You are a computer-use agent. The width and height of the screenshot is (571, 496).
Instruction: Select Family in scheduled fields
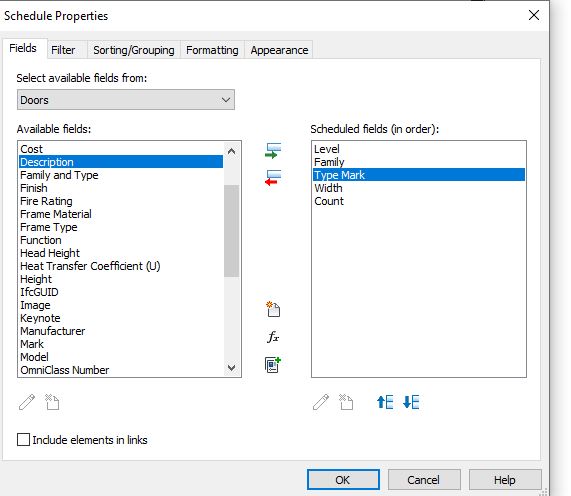tap(419, 162)
